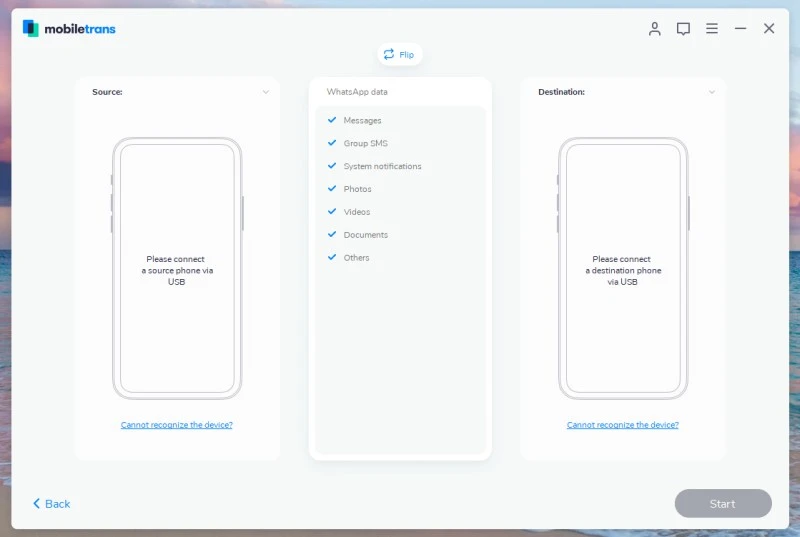Click the source phone placeholder image
The image size is (800, 537).
pyautogui.click(x=177, y=268)
